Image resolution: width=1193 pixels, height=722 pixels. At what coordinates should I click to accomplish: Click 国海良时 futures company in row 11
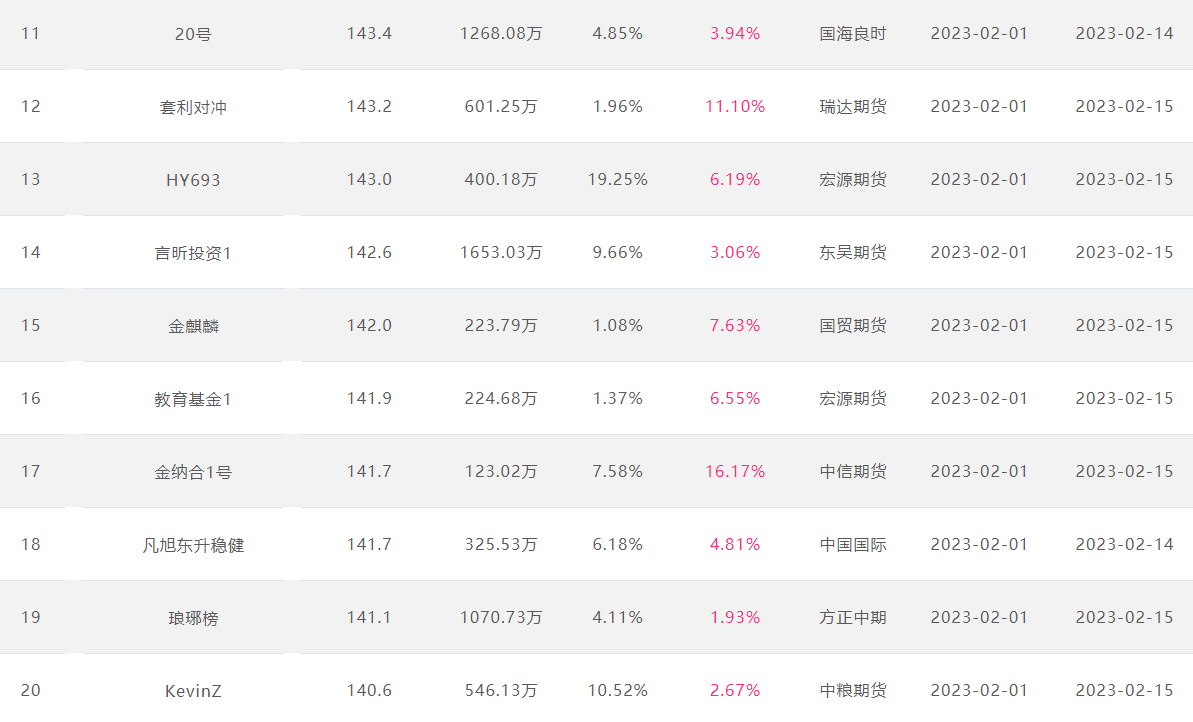click(x=852, y=33)
